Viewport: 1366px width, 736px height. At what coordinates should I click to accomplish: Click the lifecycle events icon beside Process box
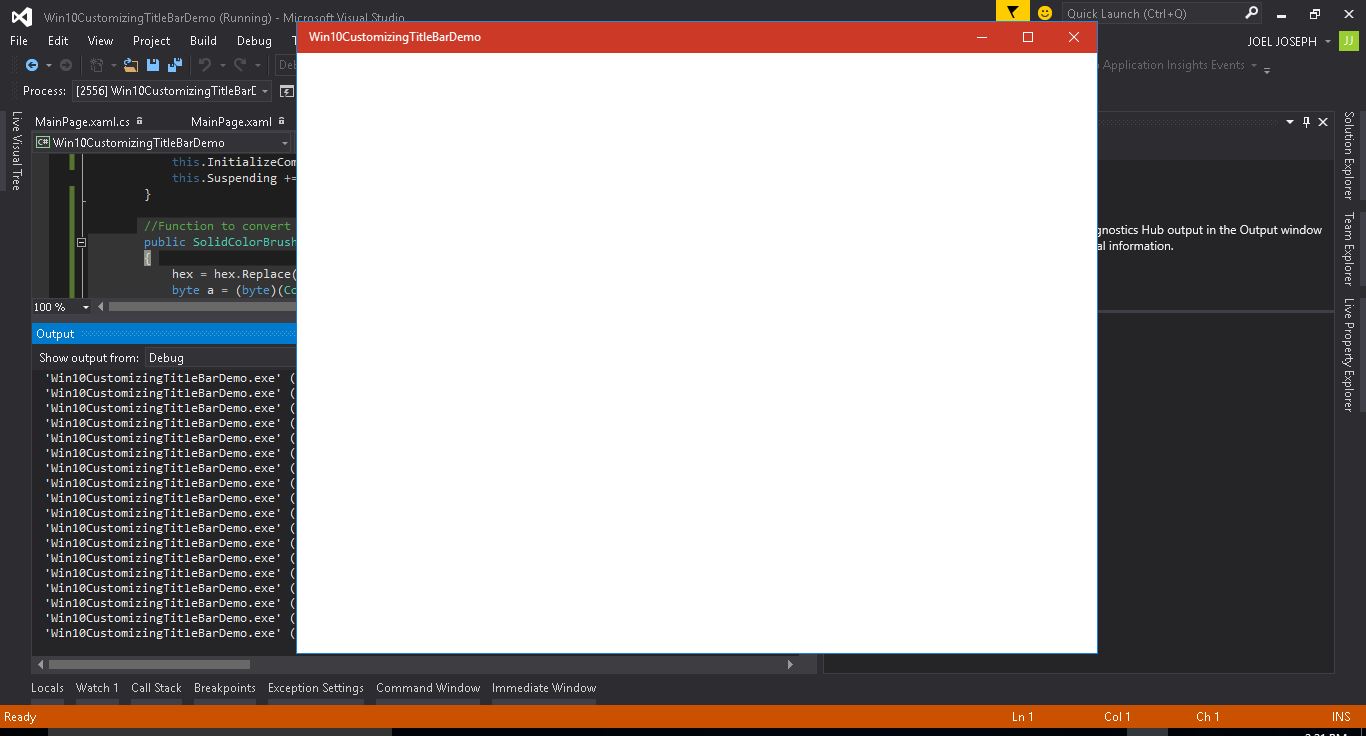[x=287, y=91]
